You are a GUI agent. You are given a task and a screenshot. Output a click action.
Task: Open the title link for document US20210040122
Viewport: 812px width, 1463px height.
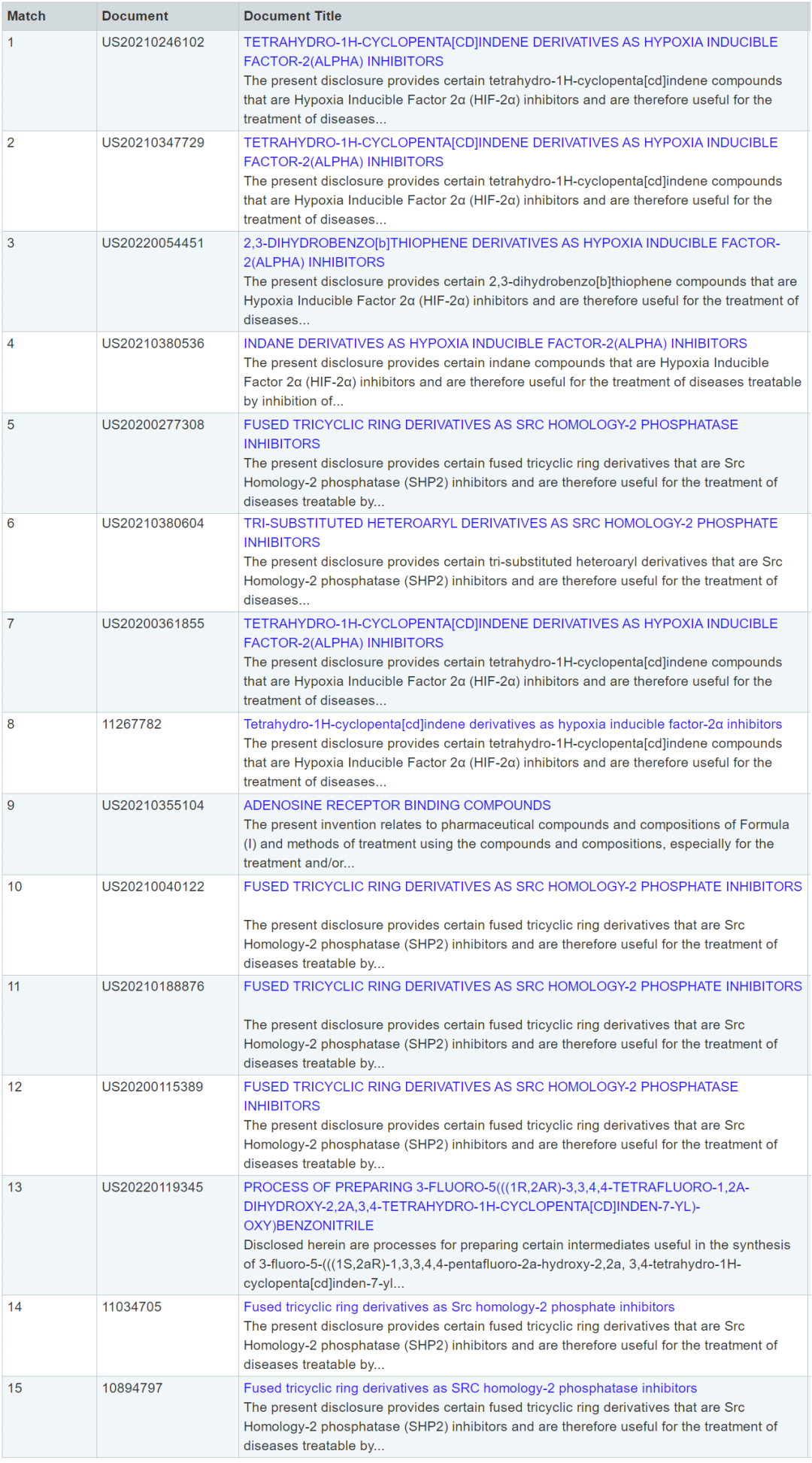click(523, 887)
